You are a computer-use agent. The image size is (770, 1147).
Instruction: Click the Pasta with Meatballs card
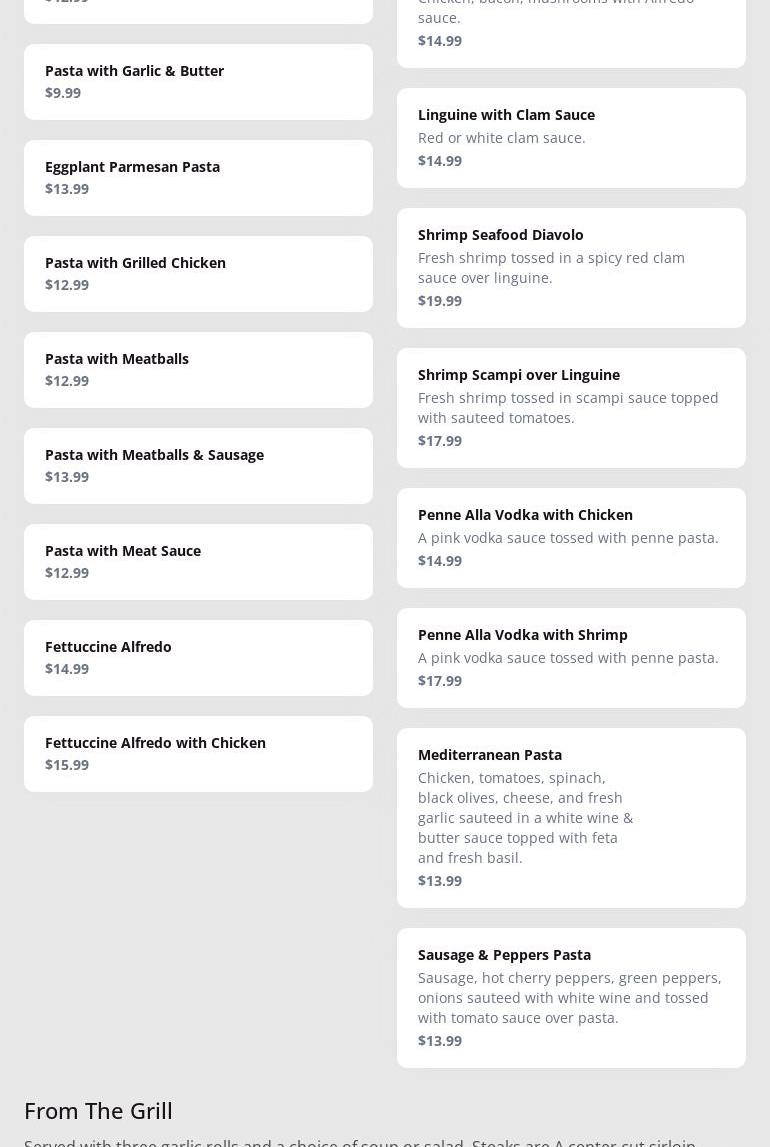click(198, 369)
